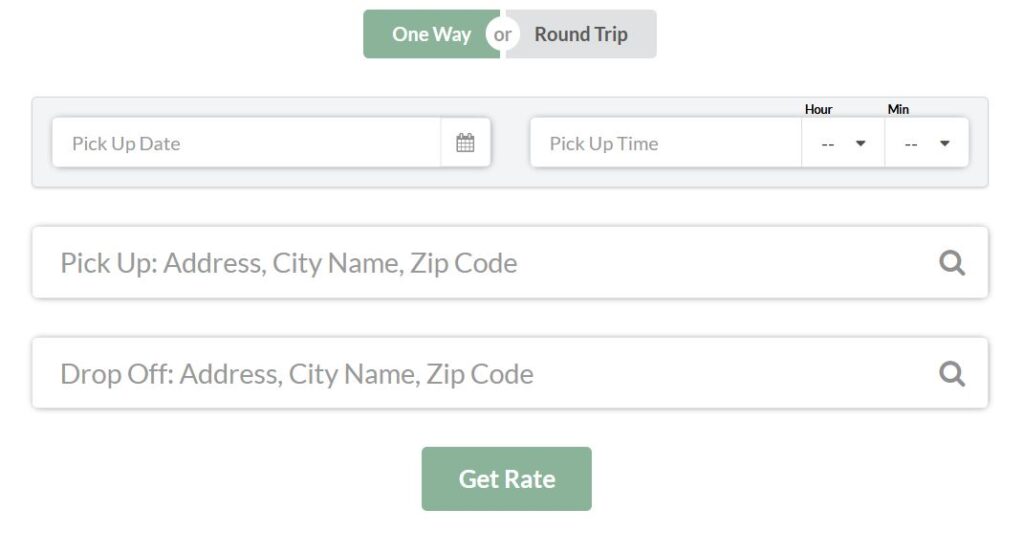Viewport: 1024px width, 554px height.
Task: Click the Hour dropdown caret arrow
Action: 860,143
